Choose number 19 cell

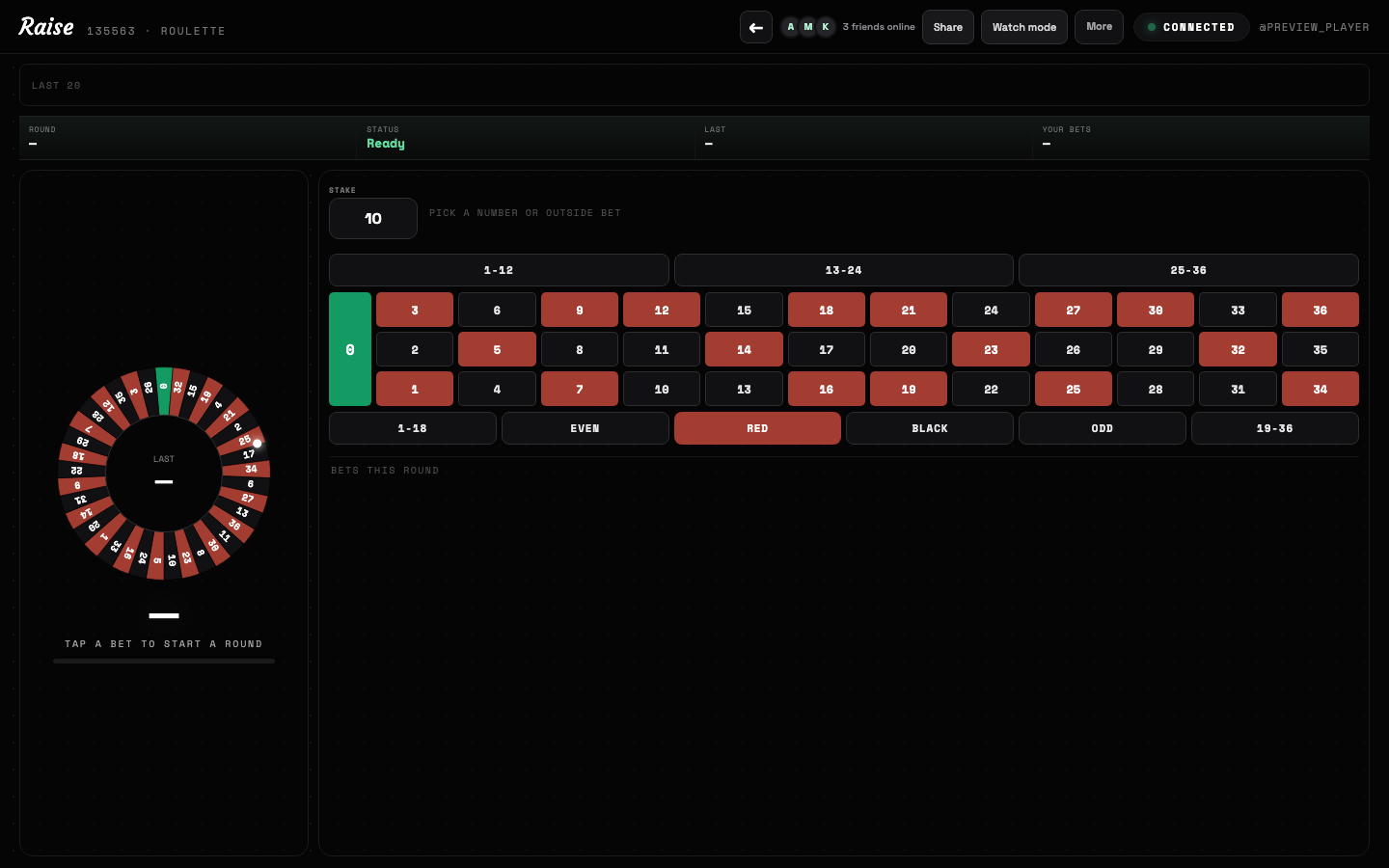point(909,389)
